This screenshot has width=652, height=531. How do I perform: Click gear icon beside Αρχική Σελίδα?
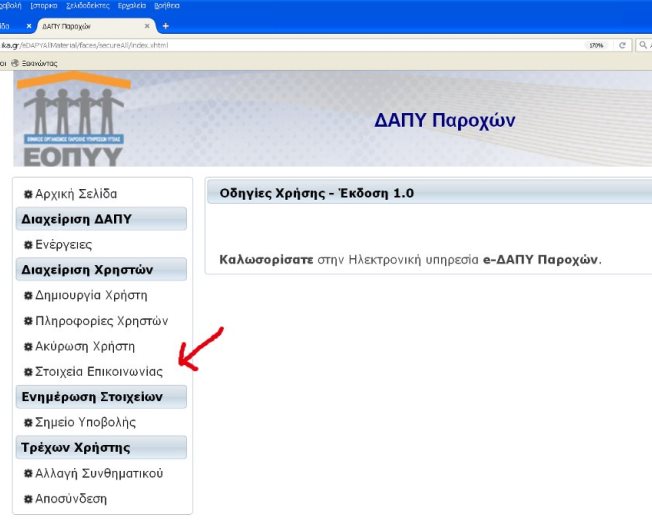click(28, 194)
